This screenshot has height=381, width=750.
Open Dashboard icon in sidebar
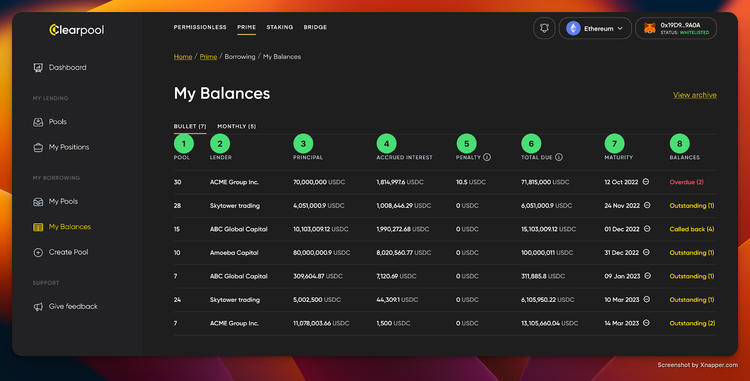(38, 67)
